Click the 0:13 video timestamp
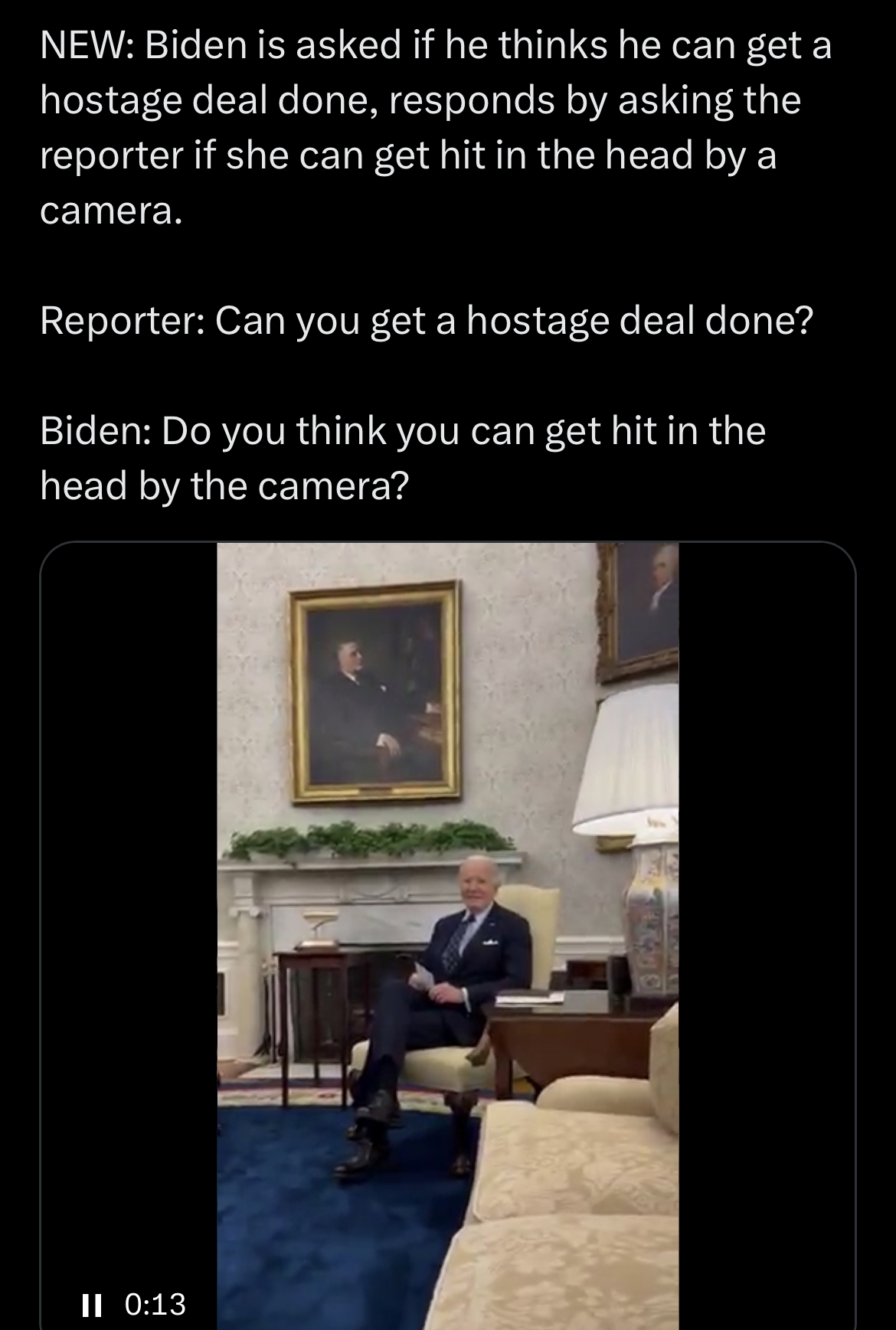 point(155,1304)
